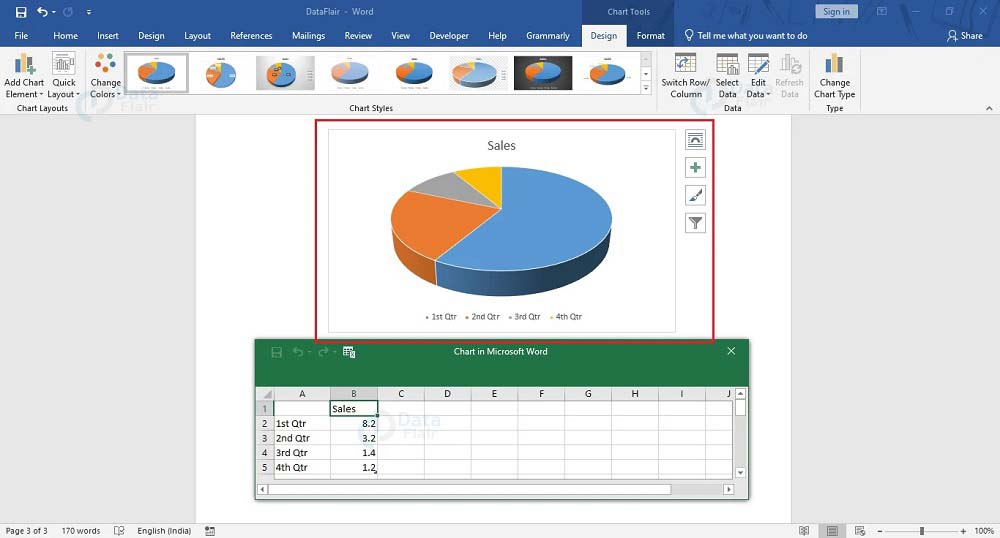
Task: Open Chart Filters funnel button
Action: click(x=695, y=222)
